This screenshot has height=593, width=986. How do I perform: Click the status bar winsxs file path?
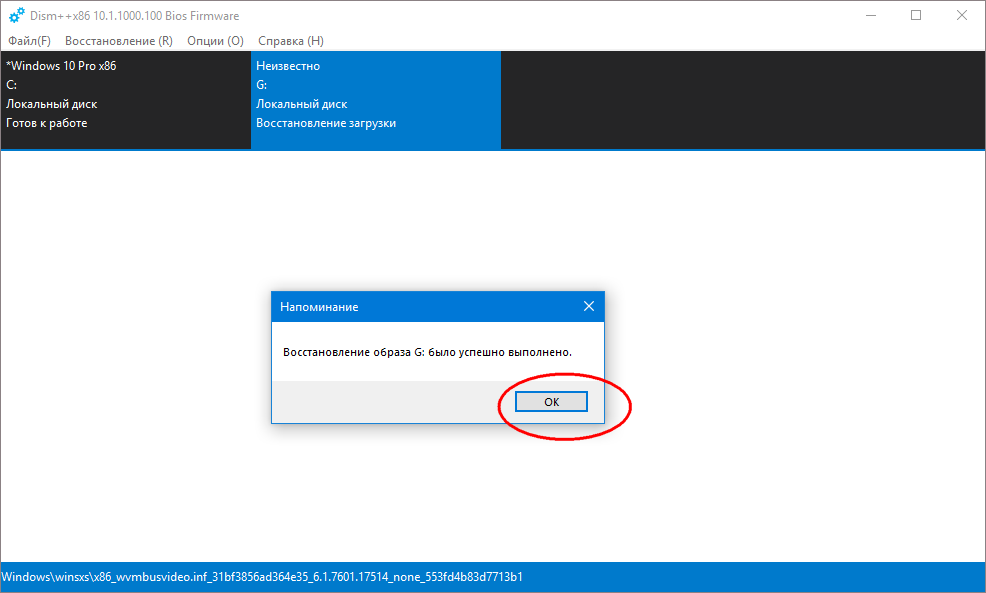262,577
